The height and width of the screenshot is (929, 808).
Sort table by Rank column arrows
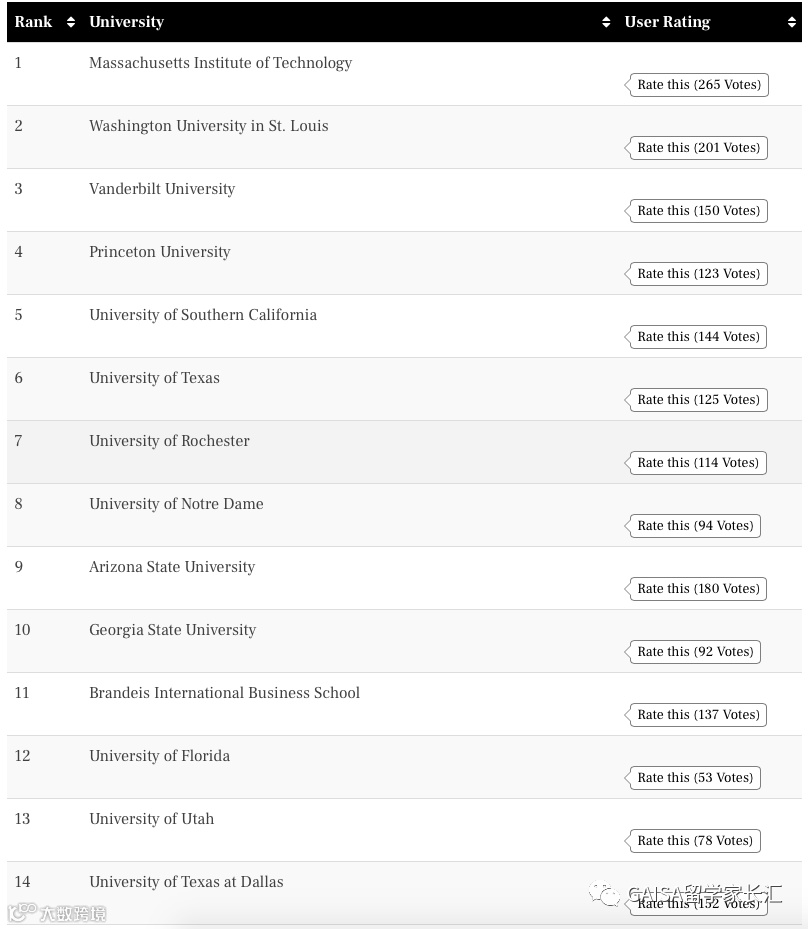coord(70,22)
